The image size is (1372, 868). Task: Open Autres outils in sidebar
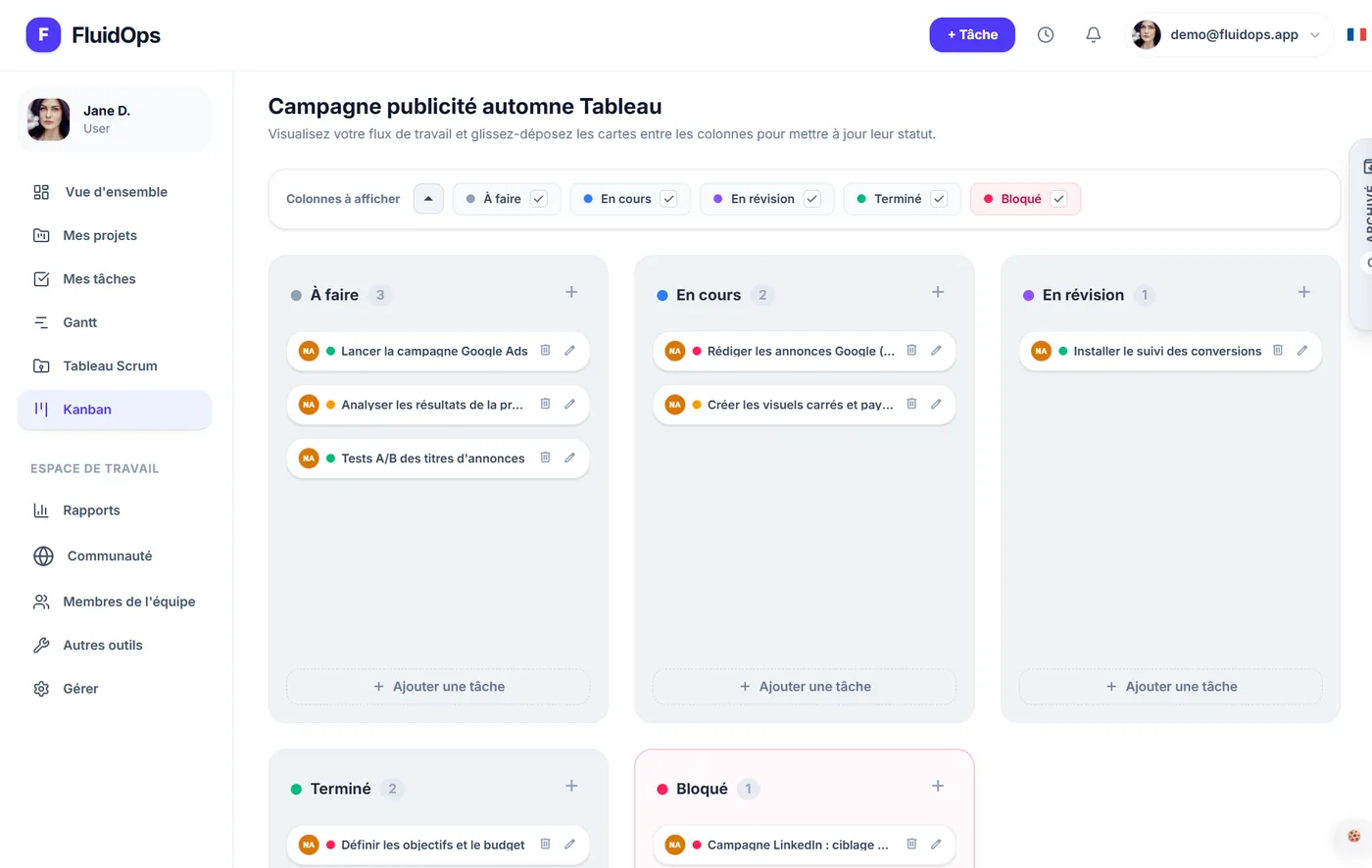116,645
